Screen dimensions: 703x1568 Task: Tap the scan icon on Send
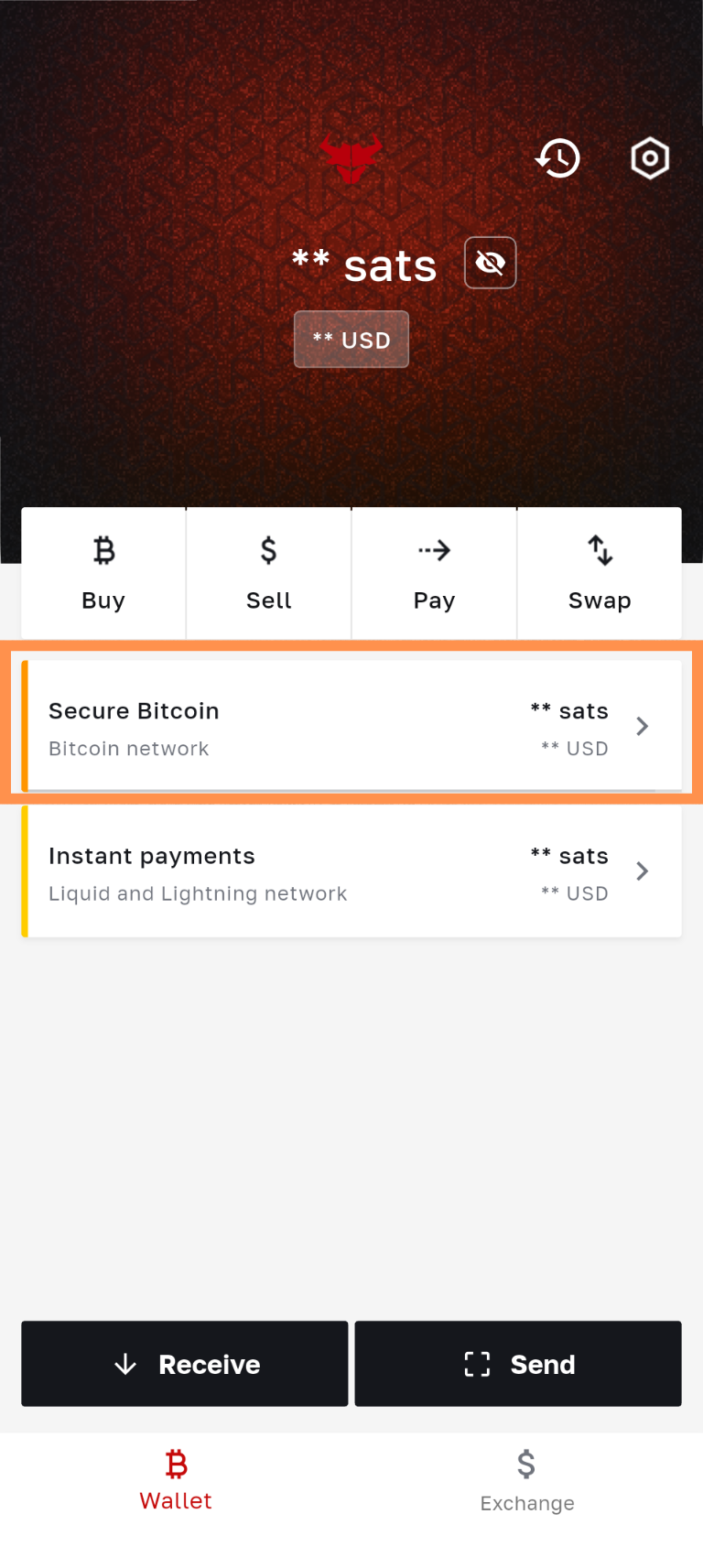477,1364
